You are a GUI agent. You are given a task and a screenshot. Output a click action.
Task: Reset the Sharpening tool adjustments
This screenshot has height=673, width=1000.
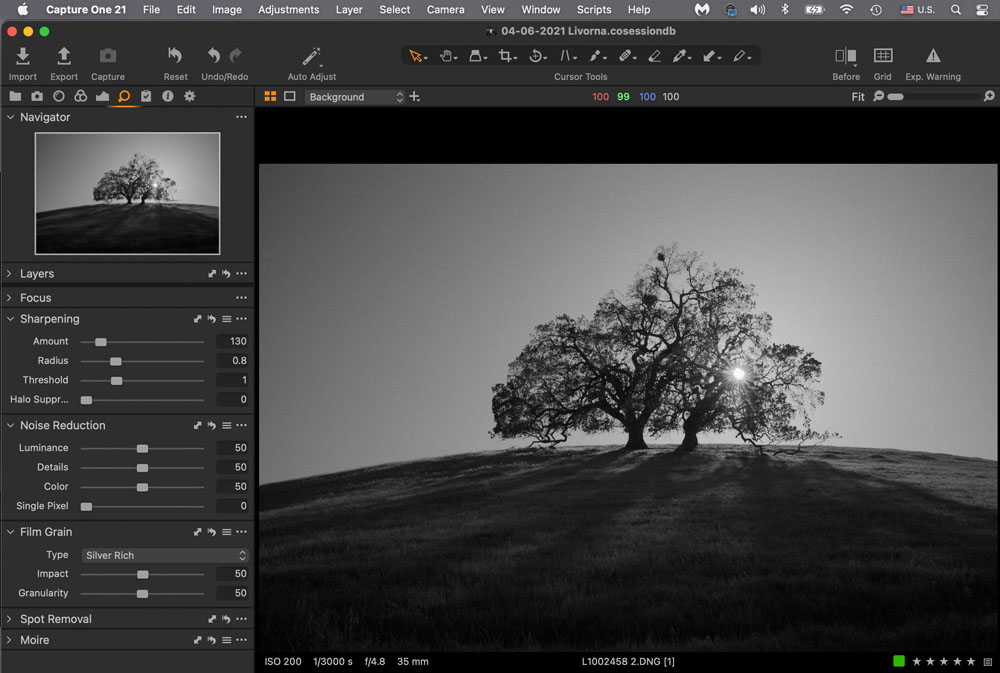coord(211,319)
